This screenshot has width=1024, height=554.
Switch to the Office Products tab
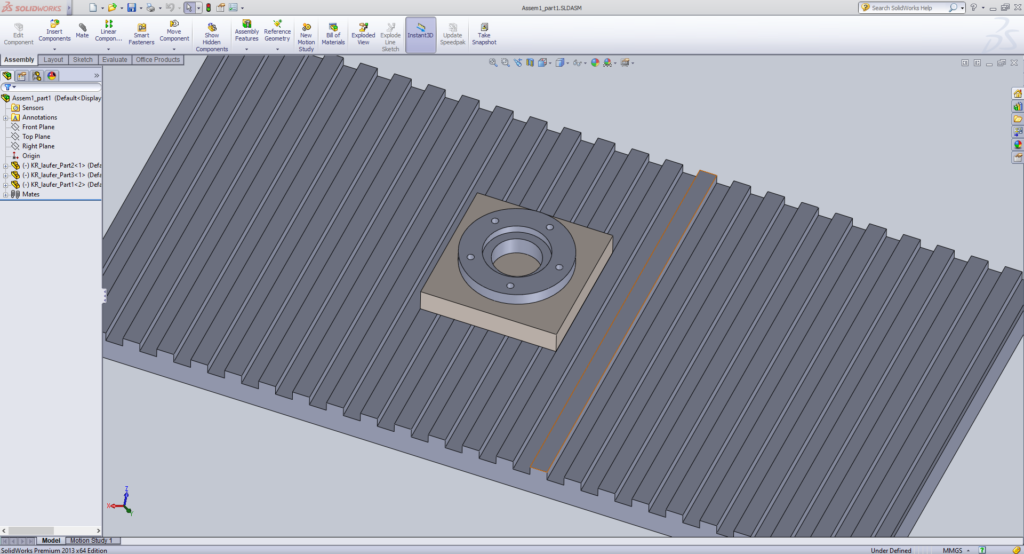click(158, 59)
